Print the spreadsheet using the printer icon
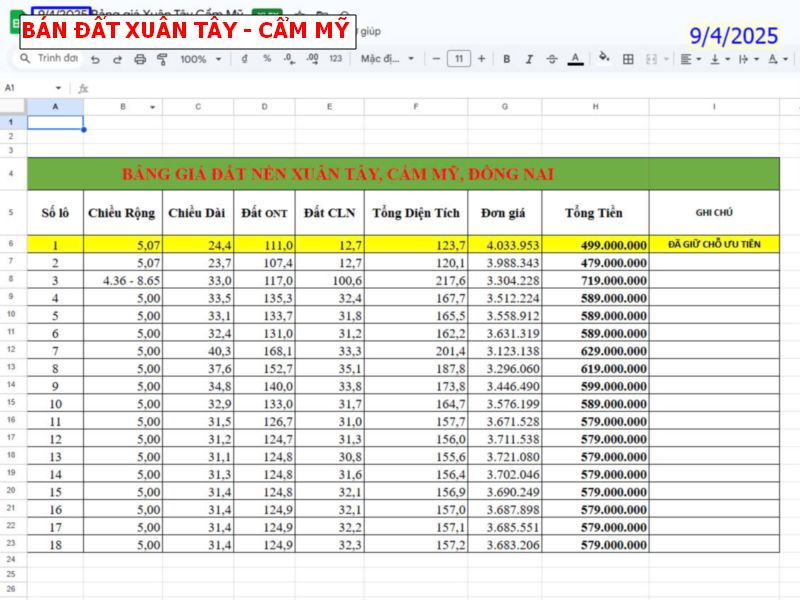Screen dimensions: 800x600 click(x=140, y=59)
